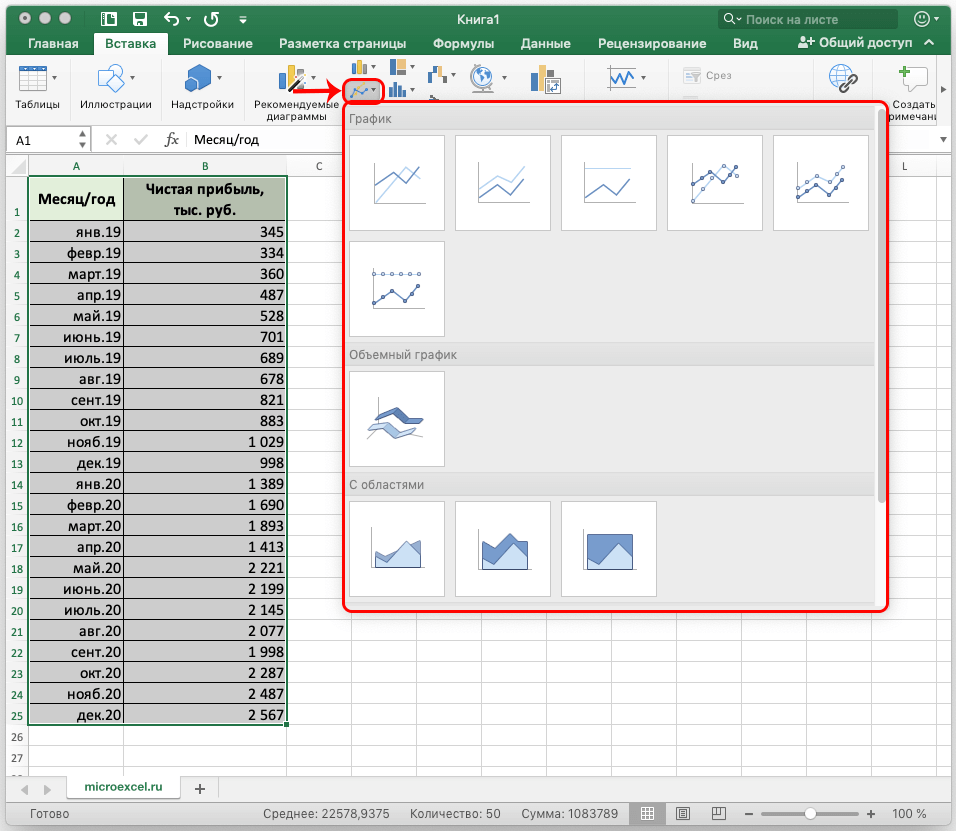Open the sparklines dropdown
The height and width of the screenshot is (831, 956).
(x=627, y=78)
